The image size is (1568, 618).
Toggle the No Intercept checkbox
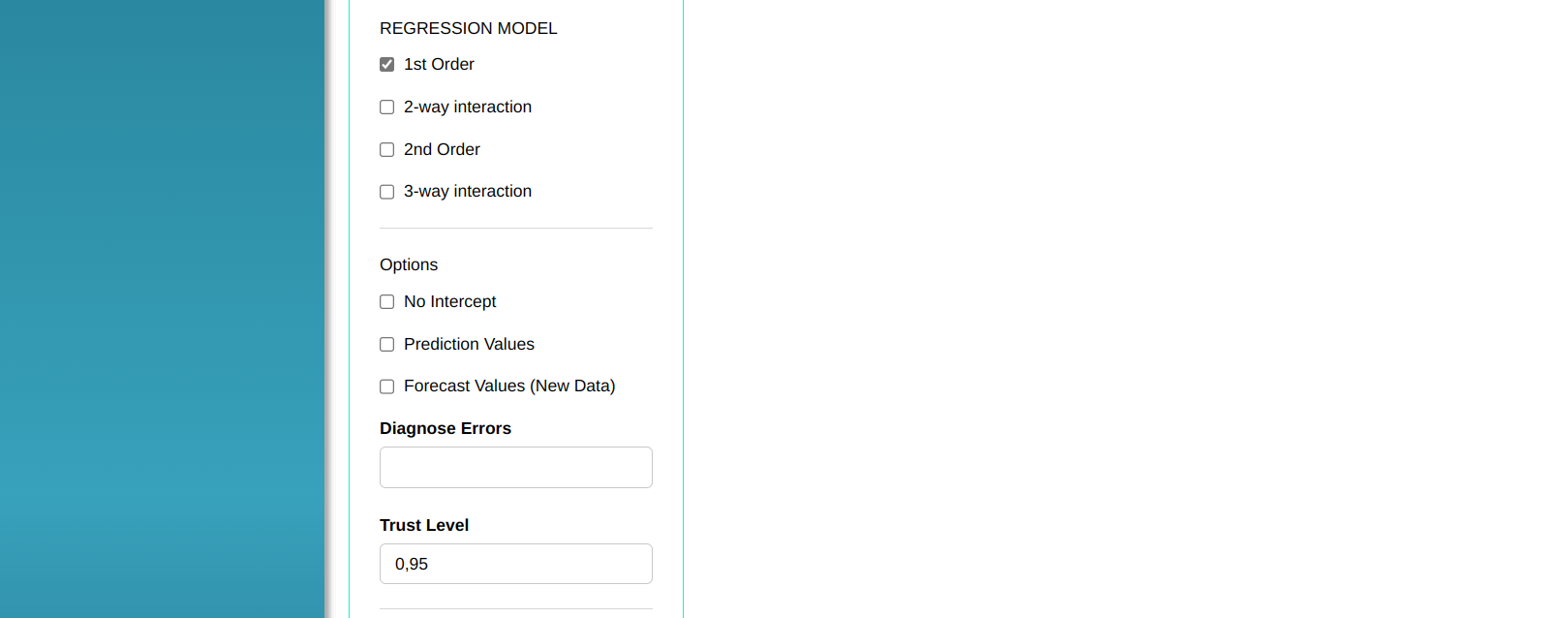click(x=387, y=302)
